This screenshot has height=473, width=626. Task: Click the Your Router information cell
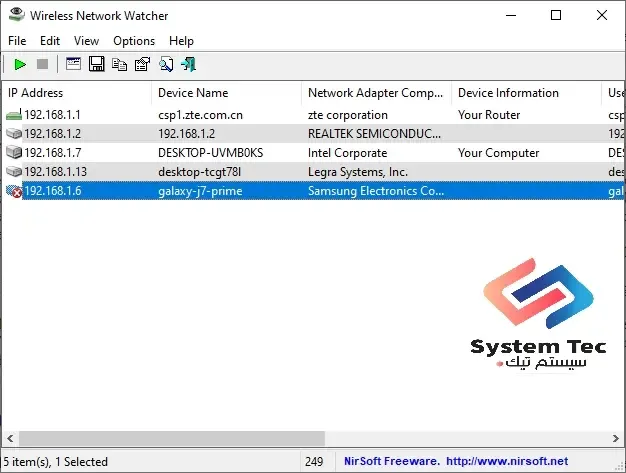[x=489, y=115]
